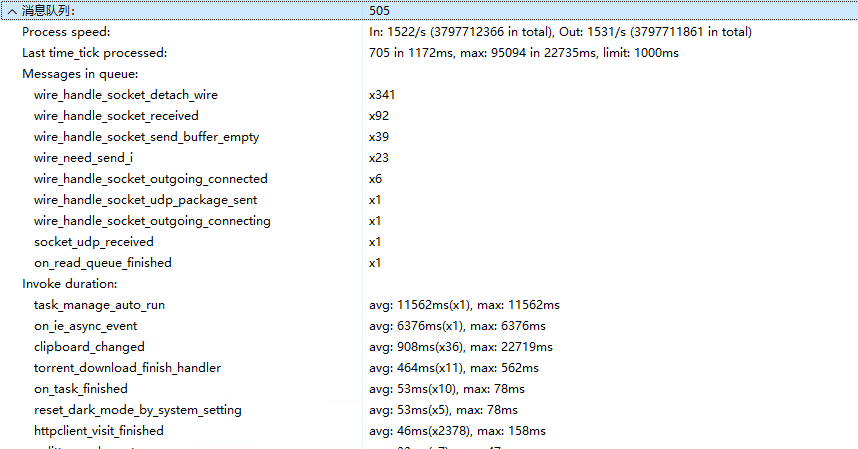Click the 505 value in the header row

(380, 11)
